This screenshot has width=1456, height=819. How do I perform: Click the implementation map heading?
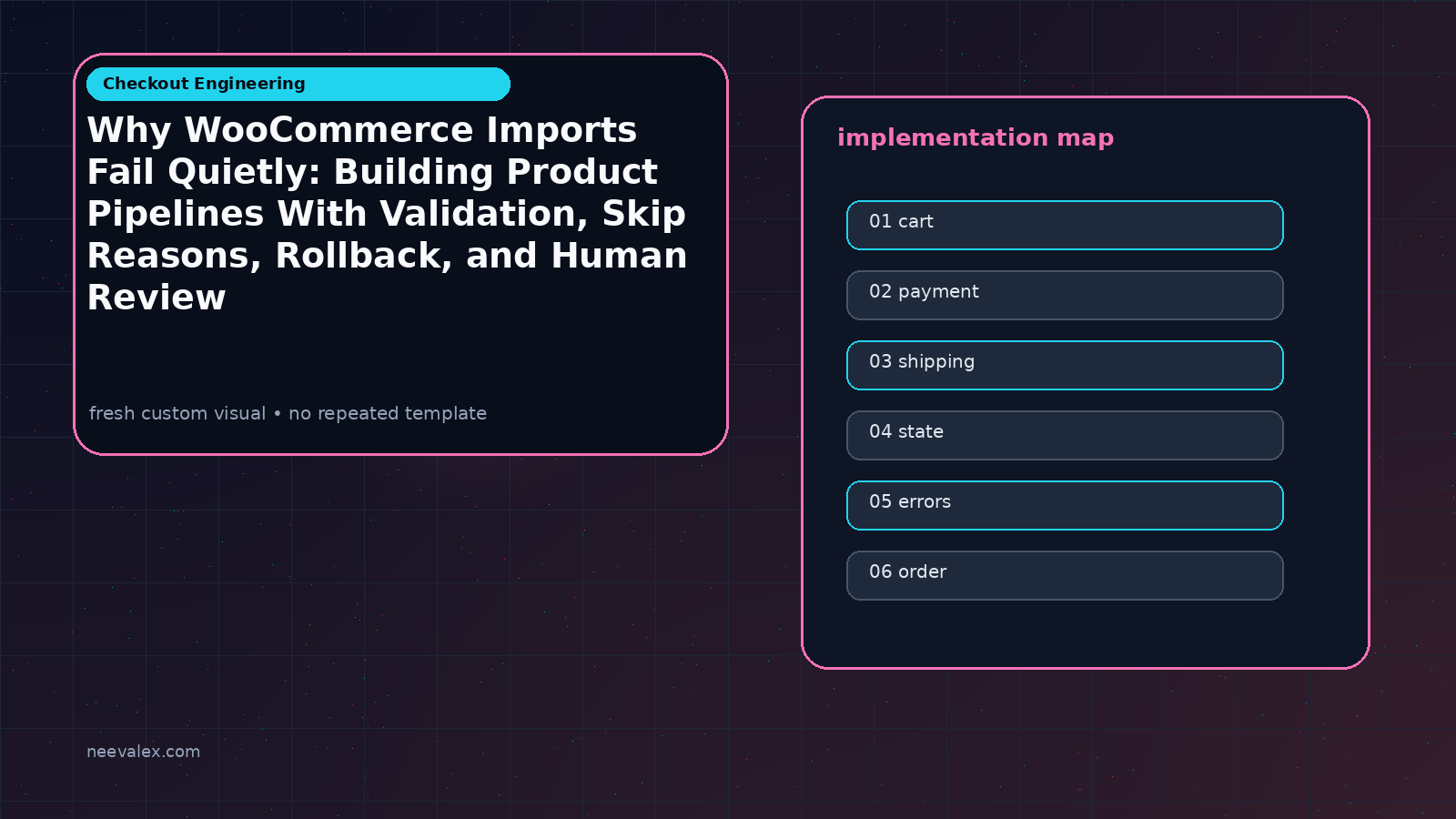pyautogui.click(x=976, y=137)
